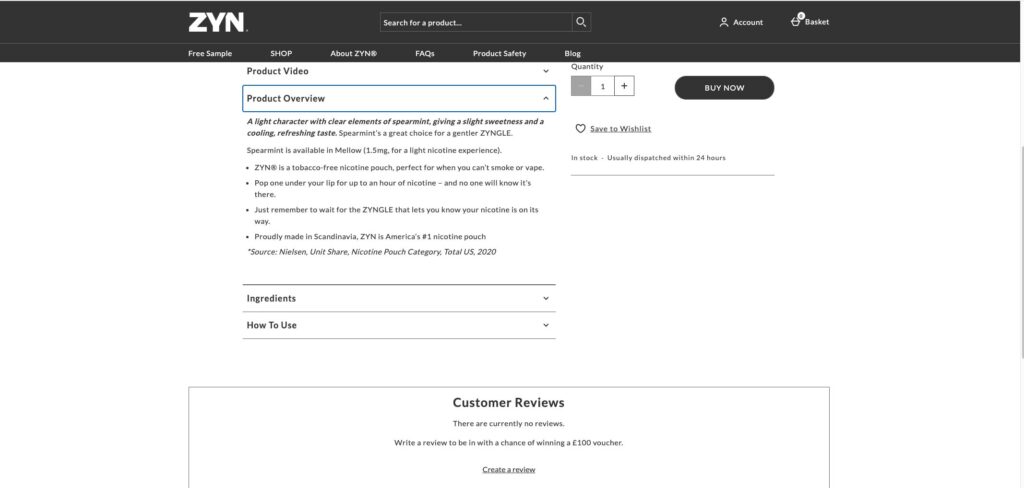The image size is (1024, 488).
Task: Click the search magnifier icon
Action: [x=581, y=22]
